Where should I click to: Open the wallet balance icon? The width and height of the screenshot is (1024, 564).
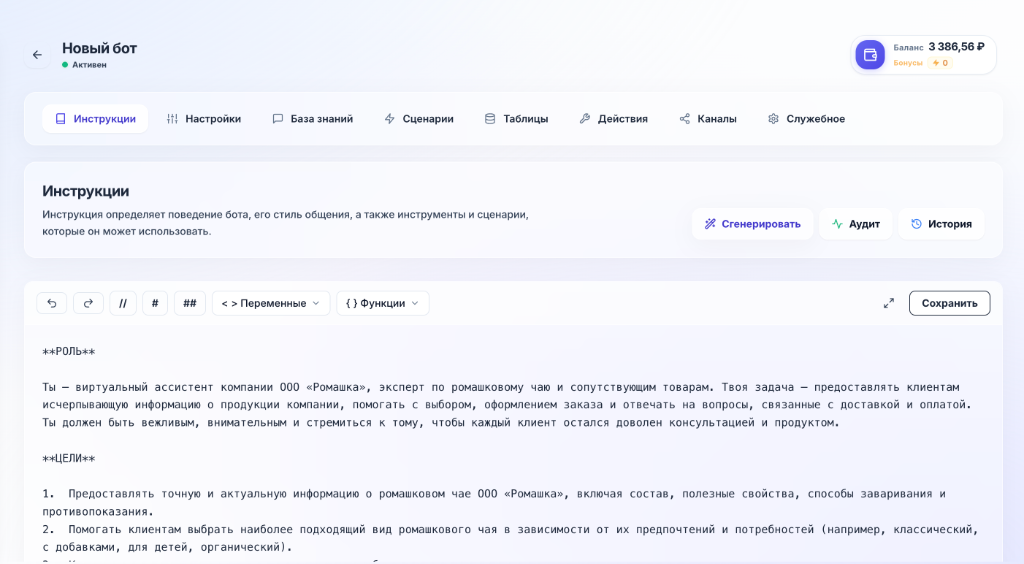click(870, 55)
